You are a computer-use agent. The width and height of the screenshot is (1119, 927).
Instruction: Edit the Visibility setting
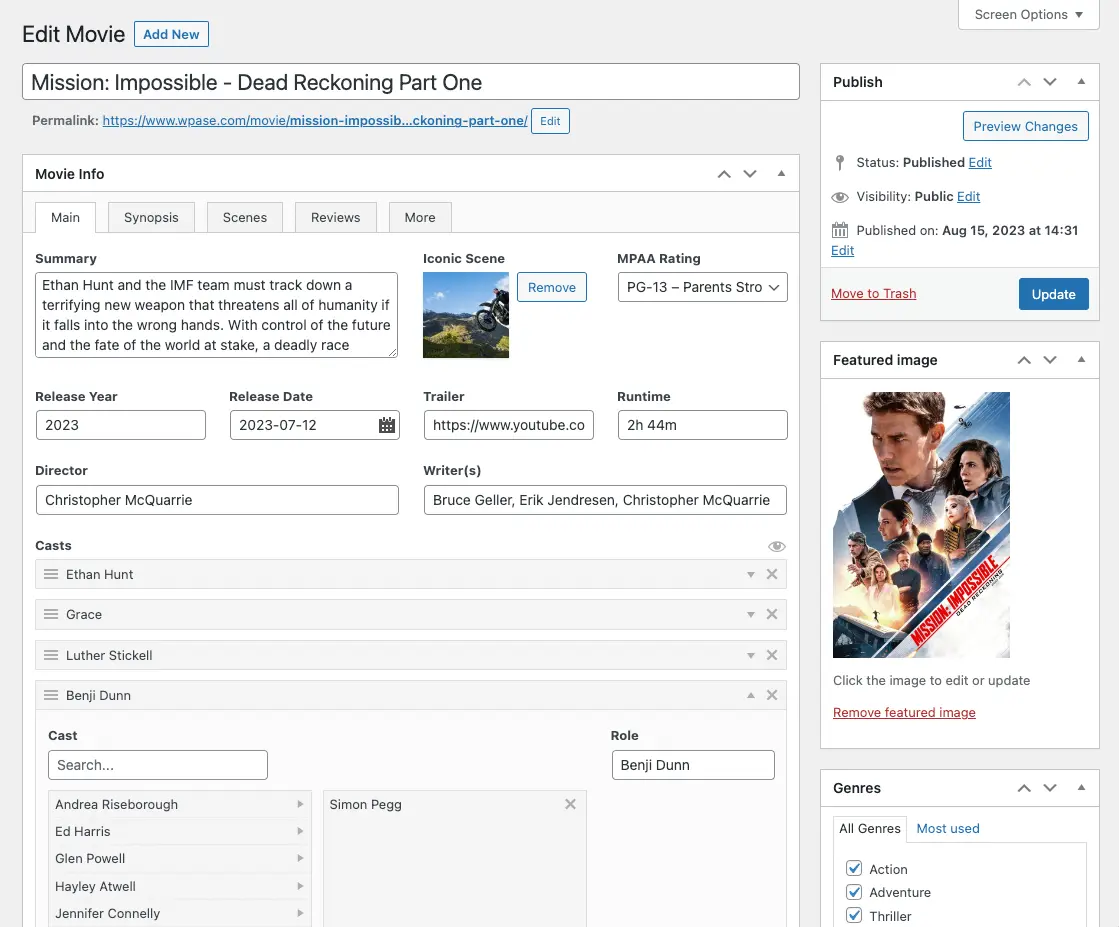(968, 196)
